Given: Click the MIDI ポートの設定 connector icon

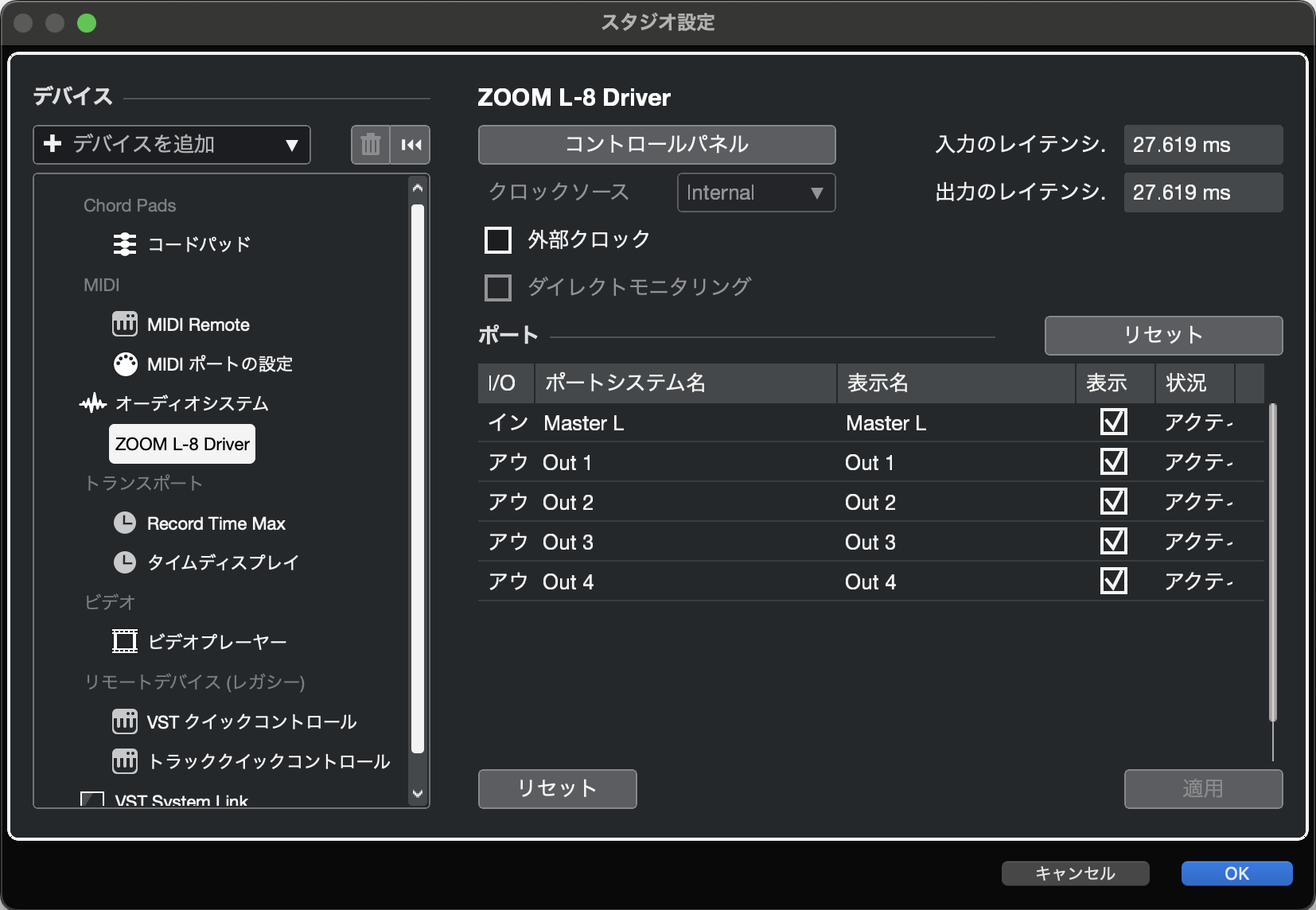Looking at the screenshot, I should [125, 364].
